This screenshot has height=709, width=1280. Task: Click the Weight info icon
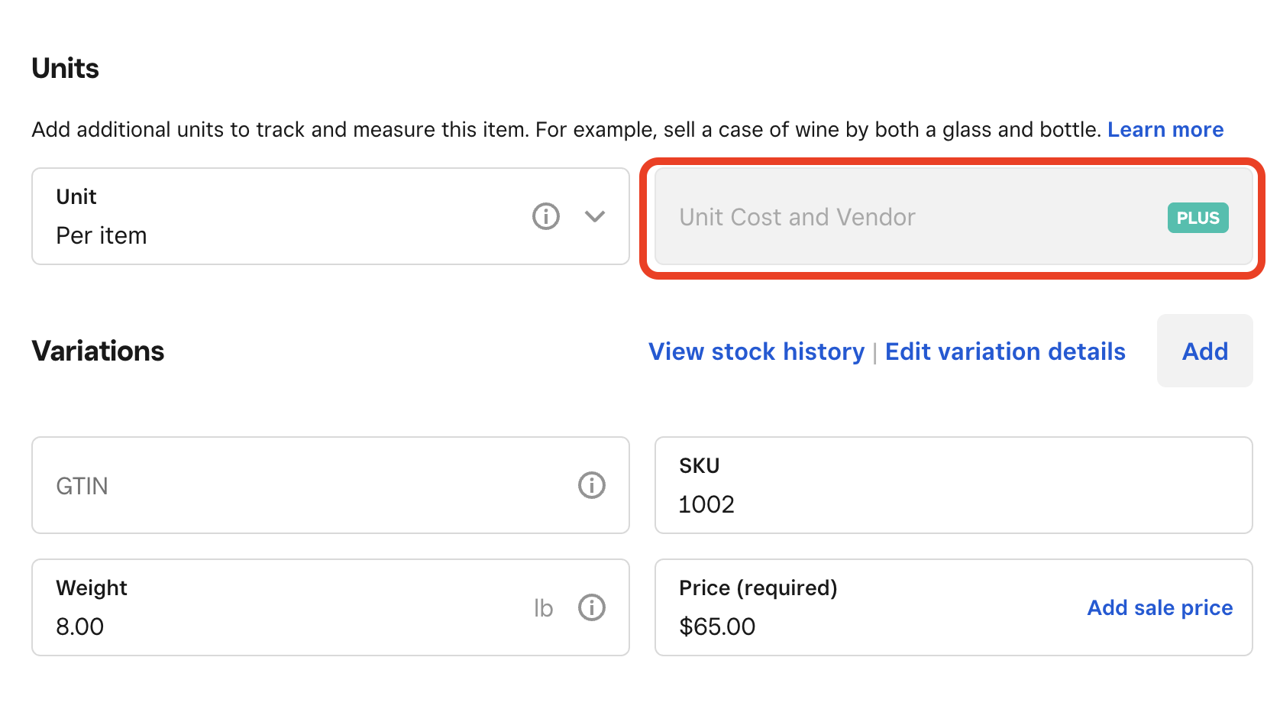591,607
